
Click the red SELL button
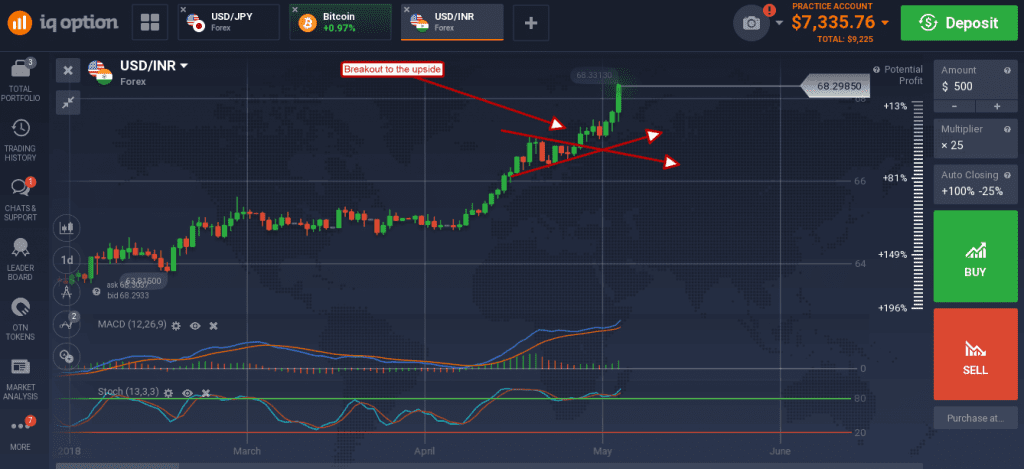click(x=976, y=354)
